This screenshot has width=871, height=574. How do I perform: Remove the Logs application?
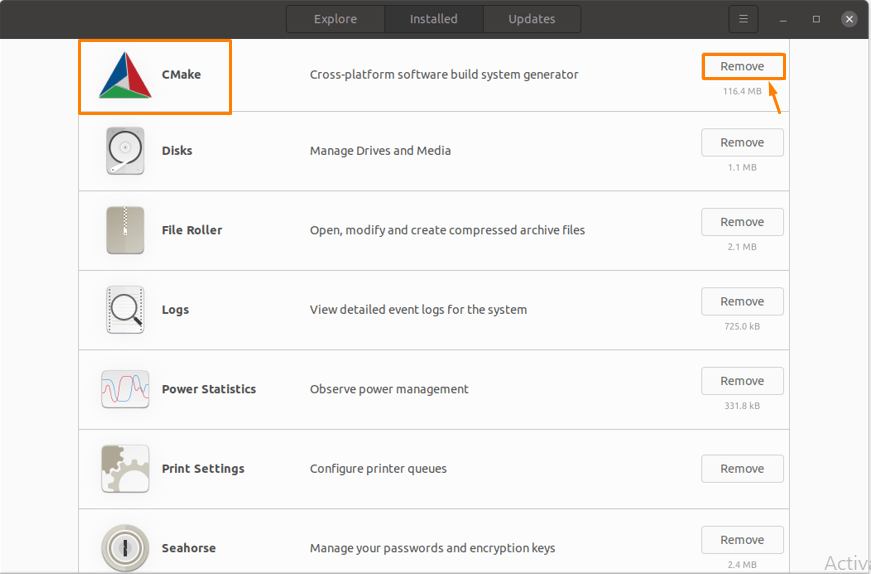743,301
